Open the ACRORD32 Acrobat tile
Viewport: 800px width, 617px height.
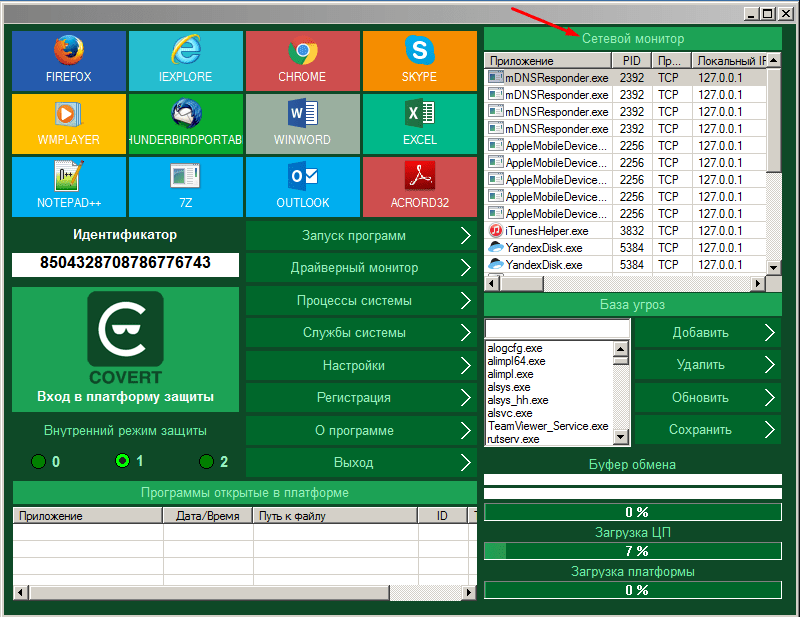(x=419, y=186)
